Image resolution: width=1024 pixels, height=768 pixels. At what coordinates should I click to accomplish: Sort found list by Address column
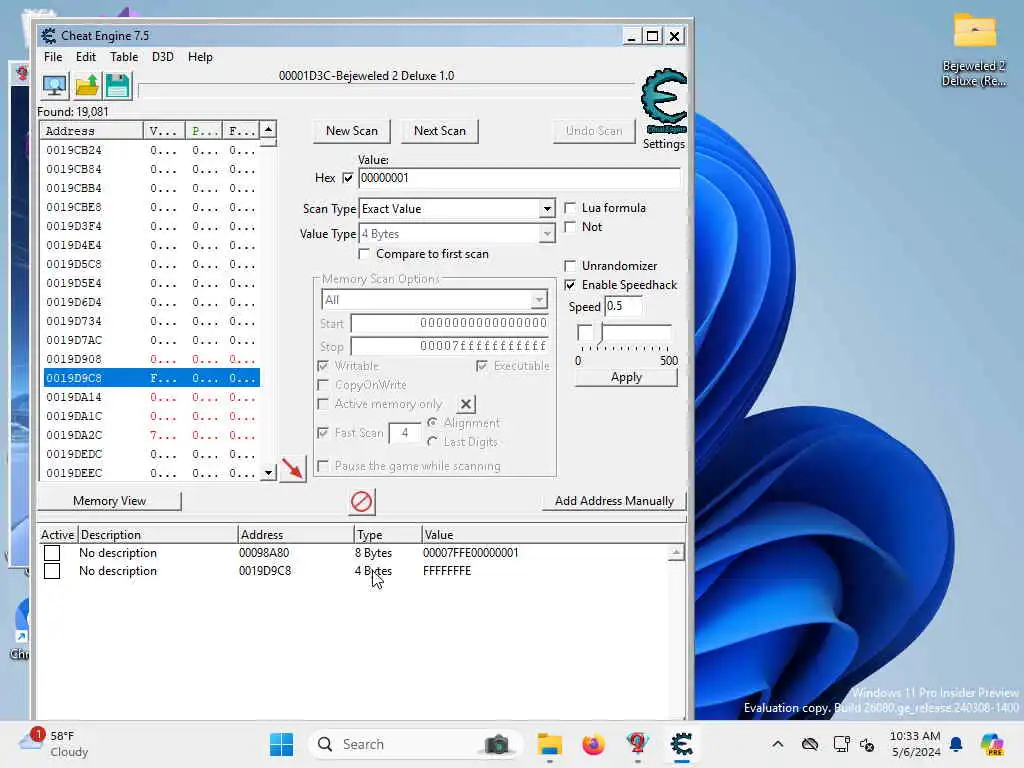91,131
